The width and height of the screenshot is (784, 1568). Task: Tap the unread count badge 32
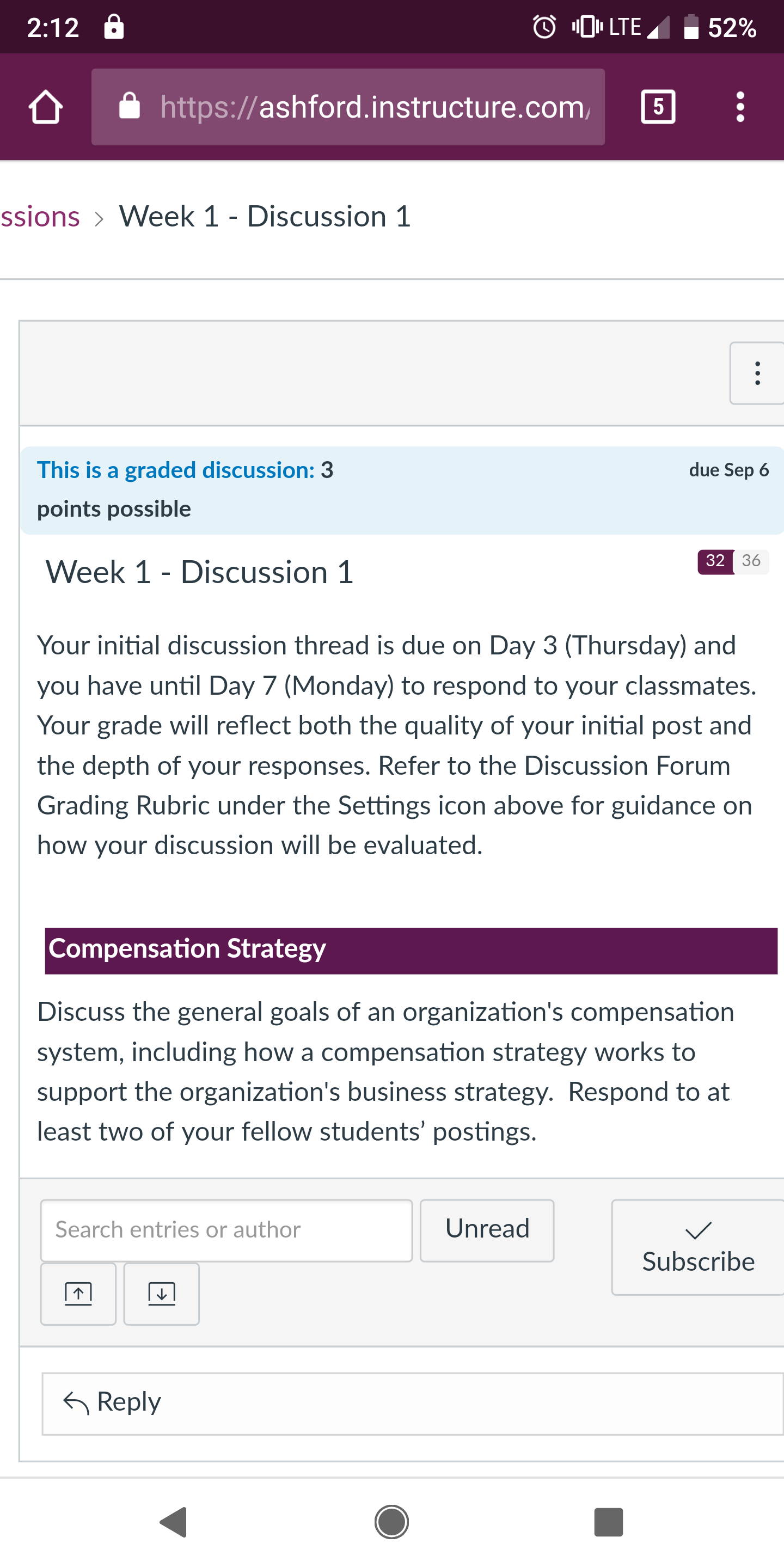(x=715, y=561)
